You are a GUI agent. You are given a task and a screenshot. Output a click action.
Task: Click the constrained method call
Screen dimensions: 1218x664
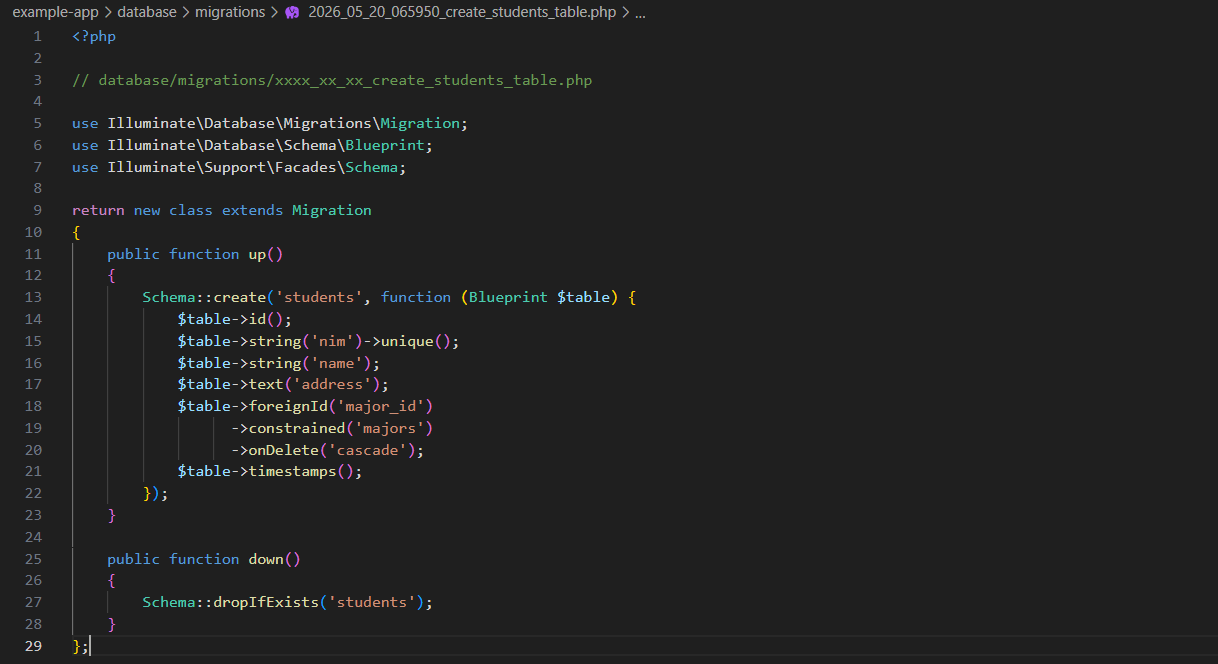pos(297,428)
